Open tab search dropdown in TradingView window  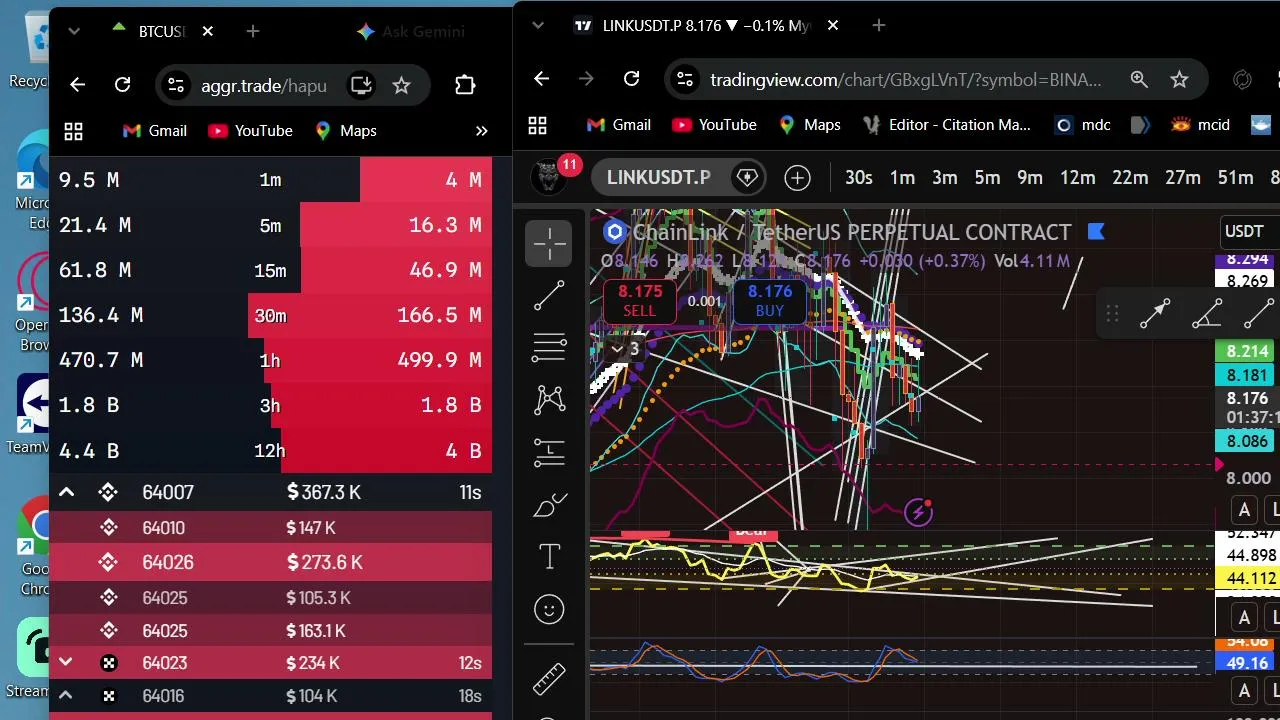(x=538, y=25)
